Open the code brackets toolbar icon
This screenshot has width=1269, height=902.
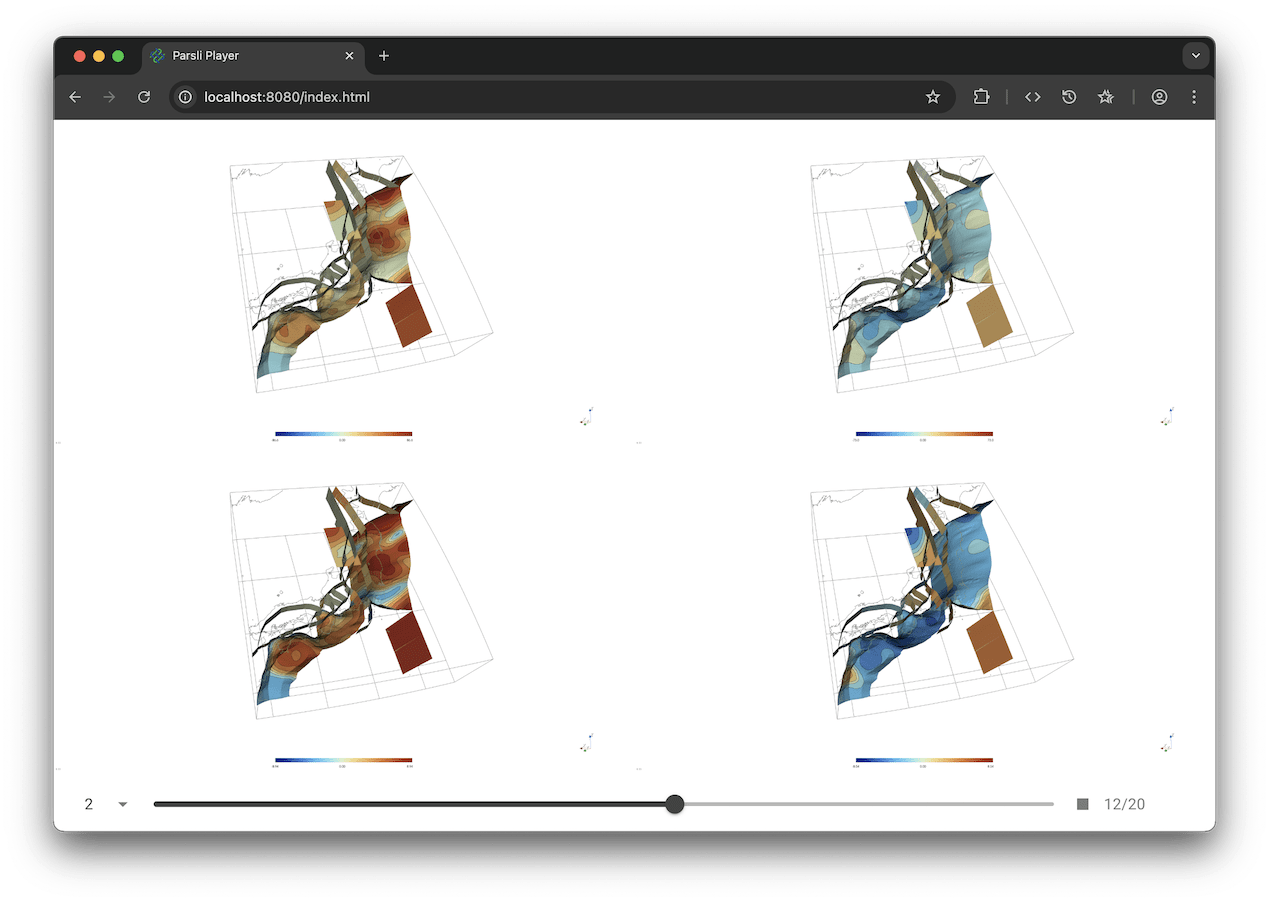coord(1033,97)
